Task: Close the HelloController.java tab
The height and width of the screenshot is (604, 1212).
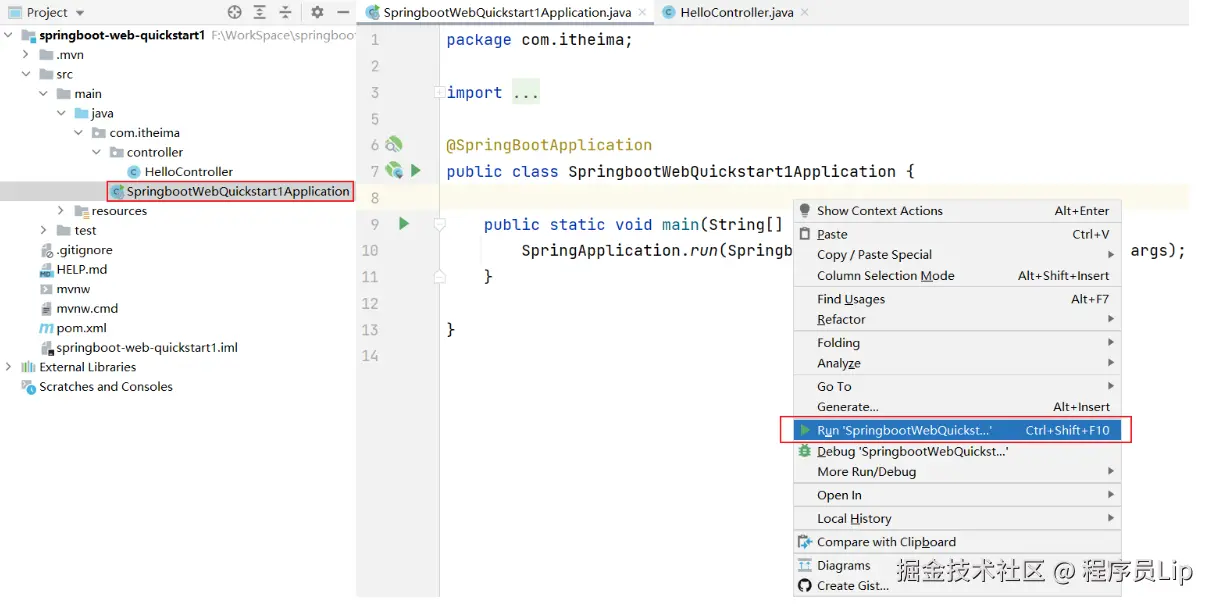Action: [804, 13]
